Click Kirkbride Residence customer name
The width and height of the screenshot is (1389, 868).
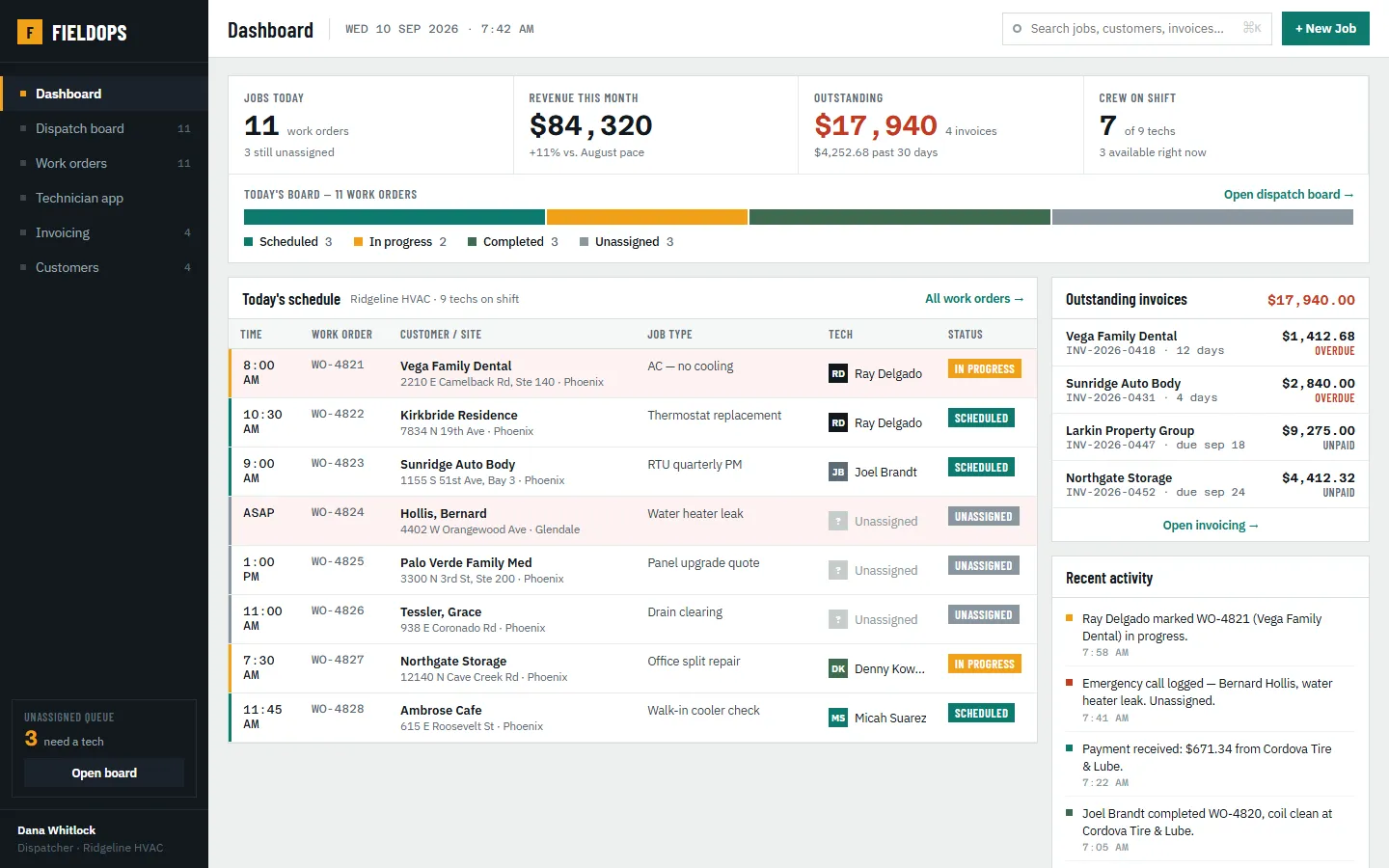point(459,416)
